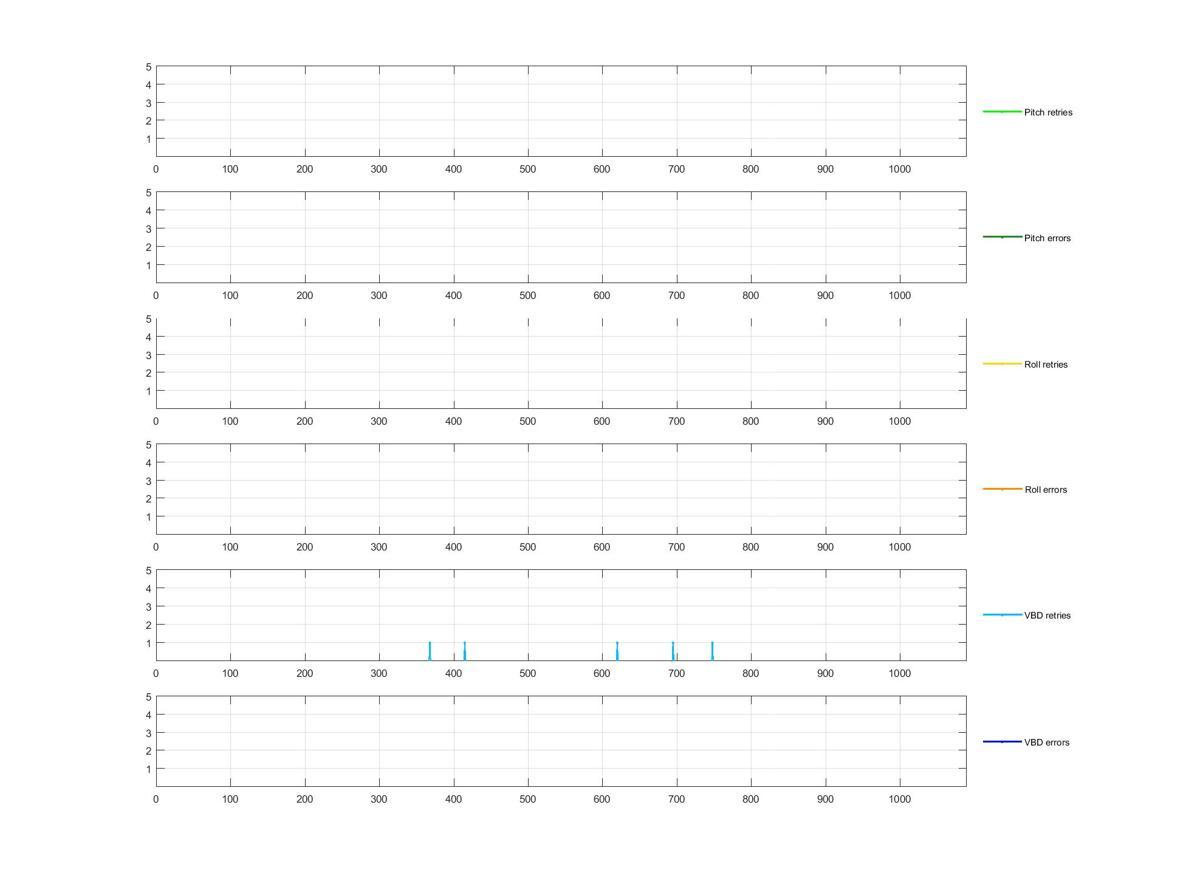This screenshot has height=885, width=1200.
Task: Click the '300' x-axis label under Roll errors plot
Action: 379,548
